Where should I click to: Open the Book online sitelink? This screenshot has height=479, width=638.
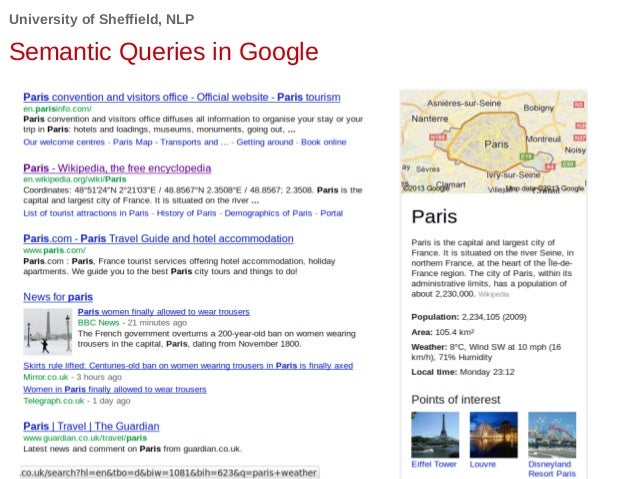(x=323, y=142)
